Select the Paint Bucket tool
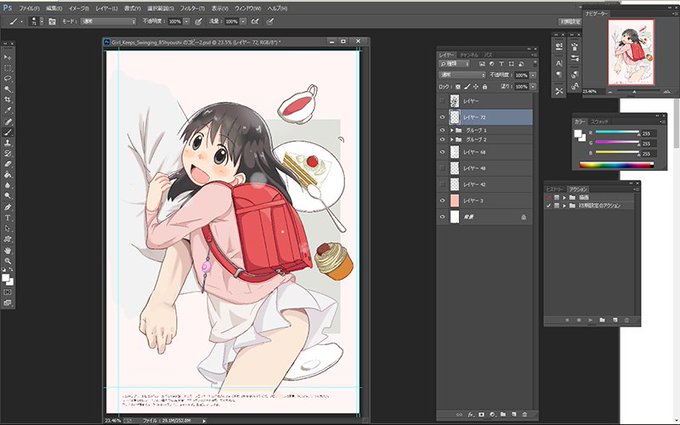This screenshot has height=425, width=680. click(x=7, y=175)
